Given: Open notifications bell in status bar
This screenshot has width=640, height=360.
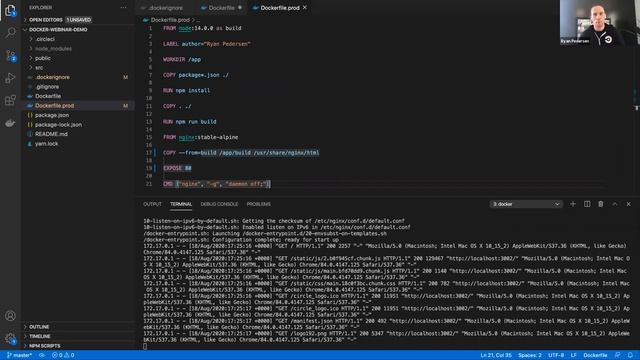Looking at the screenshot, I should [x=631, y=355].
